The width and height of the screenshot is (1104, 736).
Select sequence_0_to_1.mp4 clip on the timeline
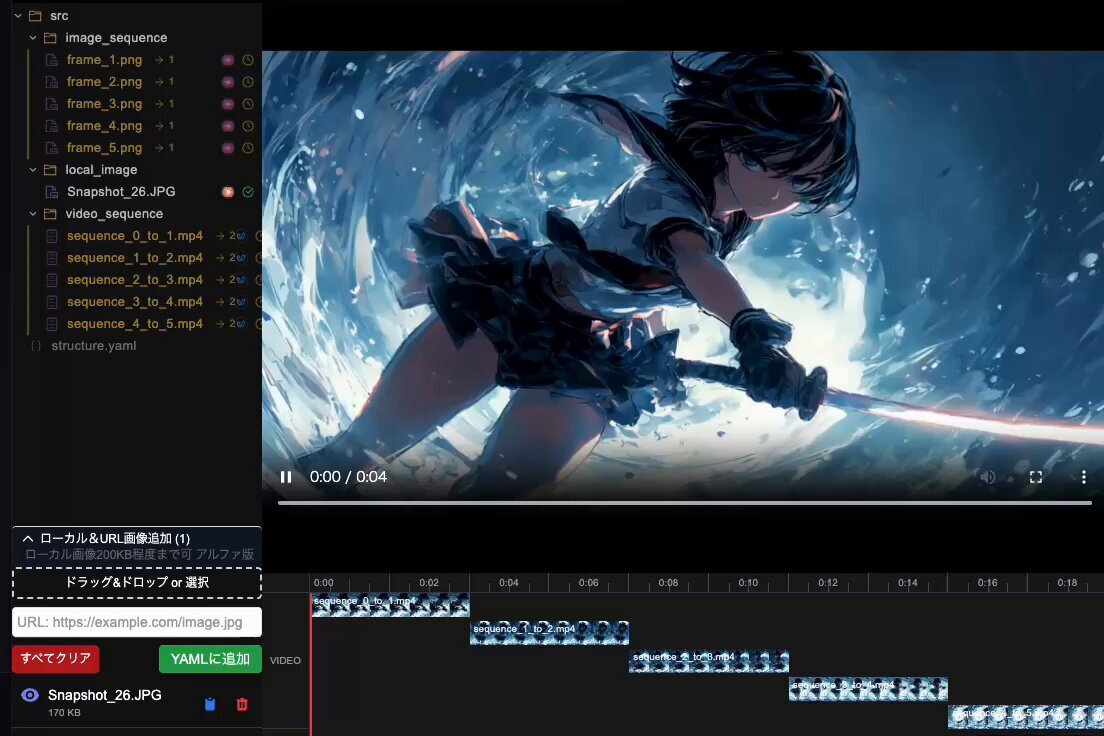pyautogui.click(x=390, y=605)
